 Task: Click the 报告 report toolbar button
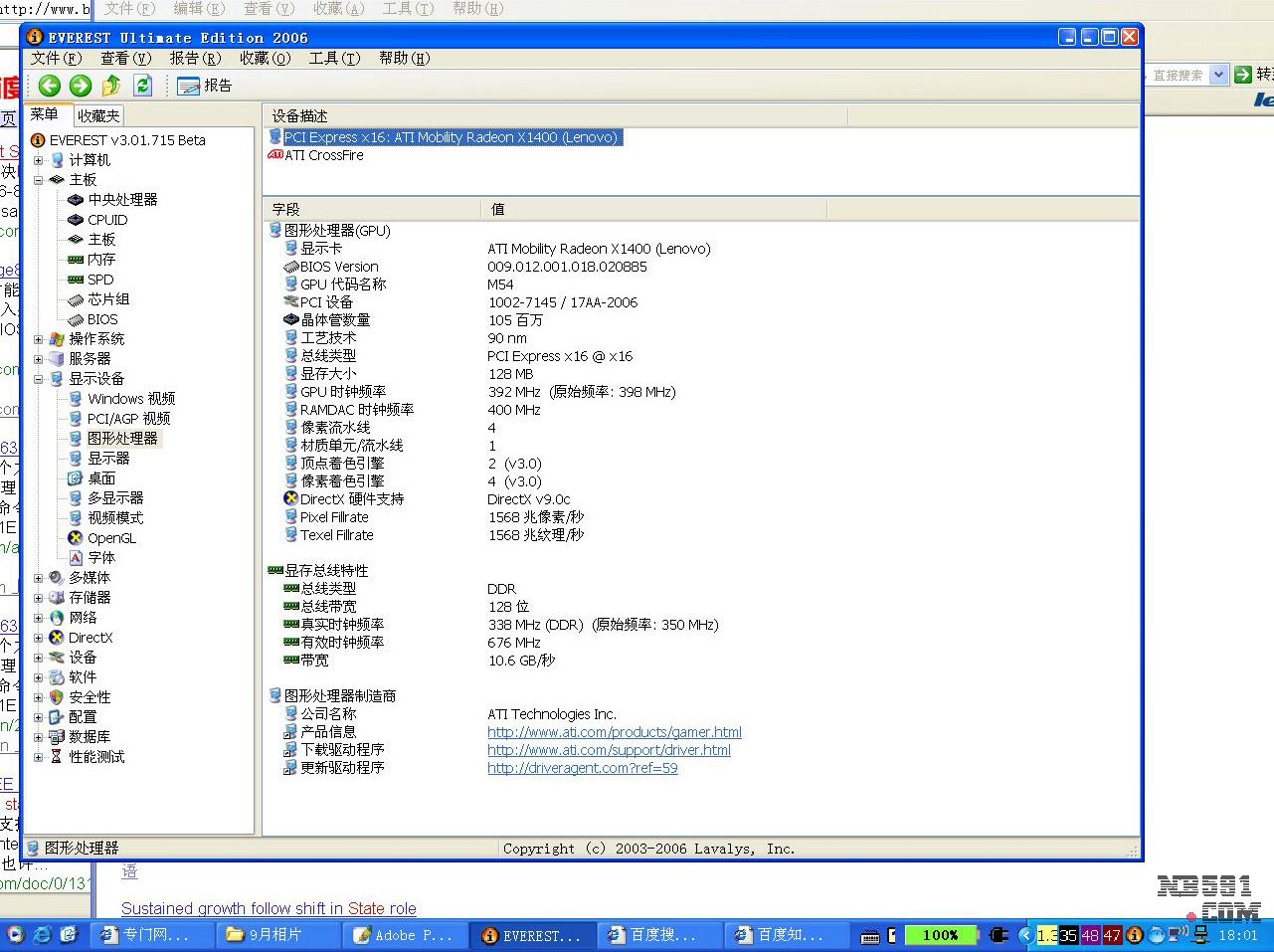[x=204, y=86]
